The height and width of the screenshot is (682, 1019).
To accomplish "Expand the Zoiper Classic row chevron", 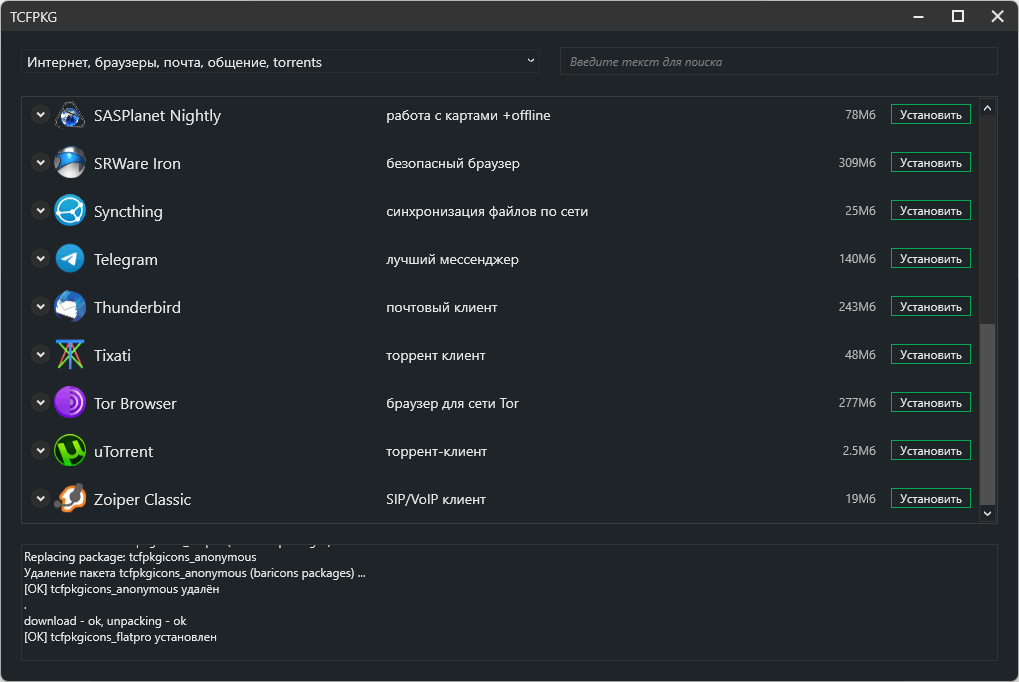I will point(40,498).
